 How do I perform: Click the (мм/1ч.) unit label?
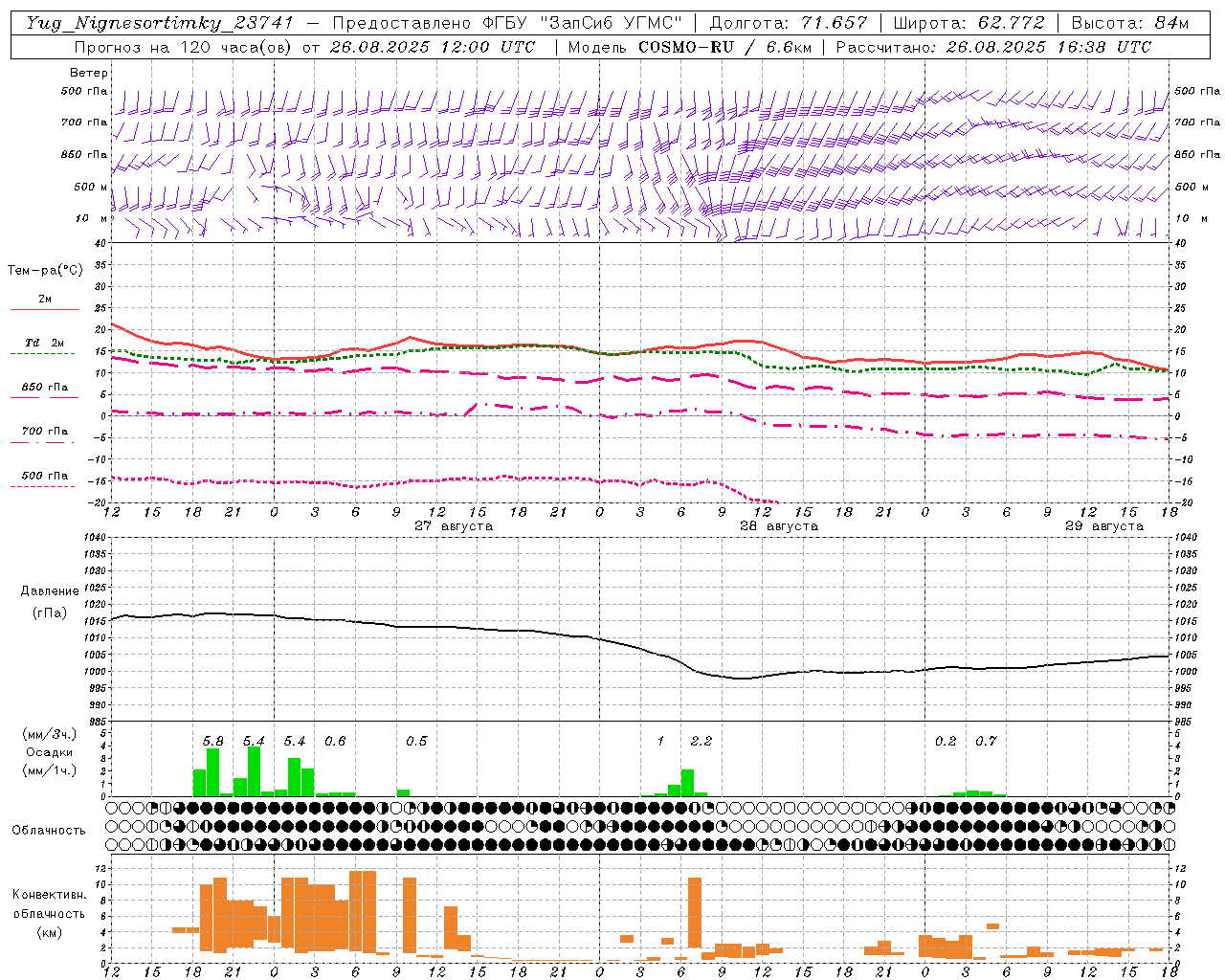(49, 770)
